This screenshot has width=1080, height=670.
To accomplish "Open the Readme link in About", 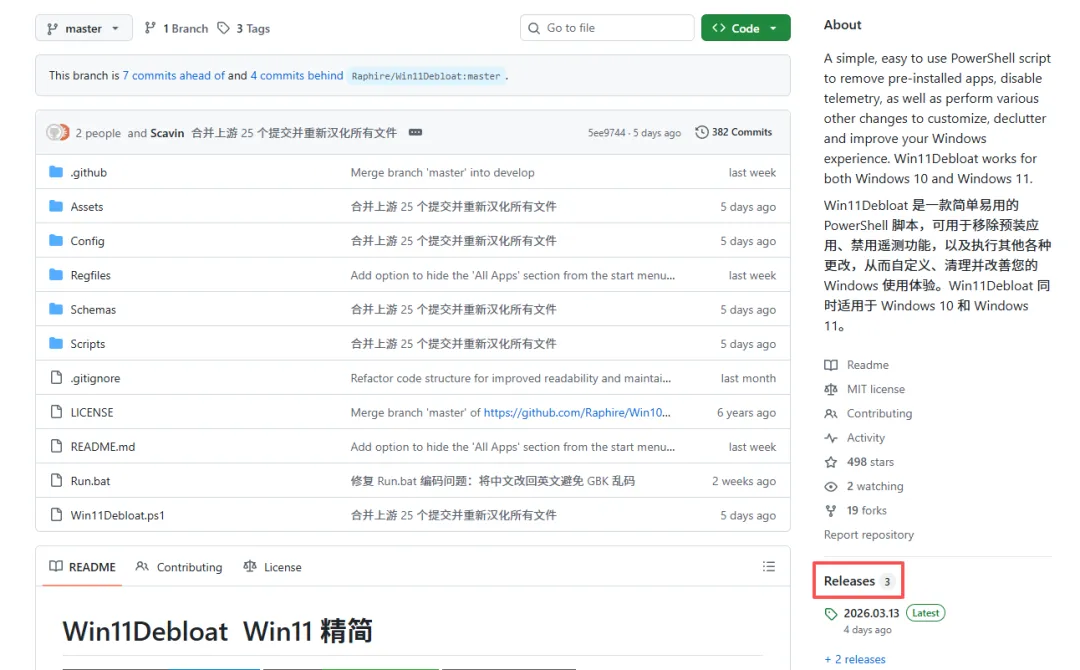I will click(x=867, y=365).
